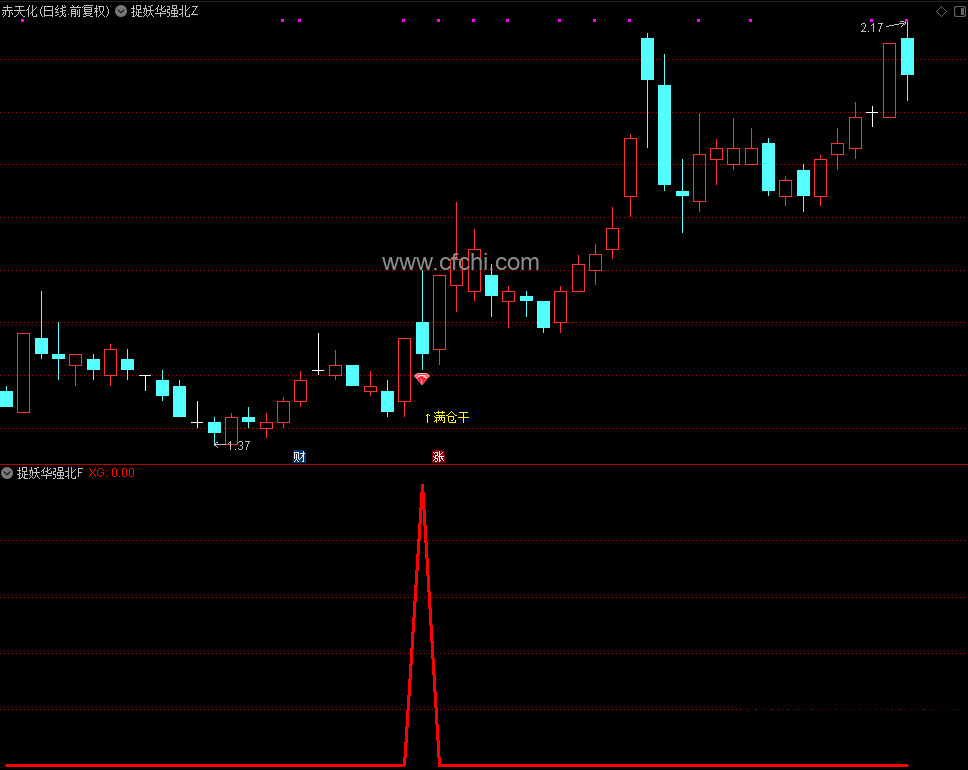Click the 捉妖华强北F sub-indicator name
The width and height of the screenshot is (968, 770).
tap(49, 473)
